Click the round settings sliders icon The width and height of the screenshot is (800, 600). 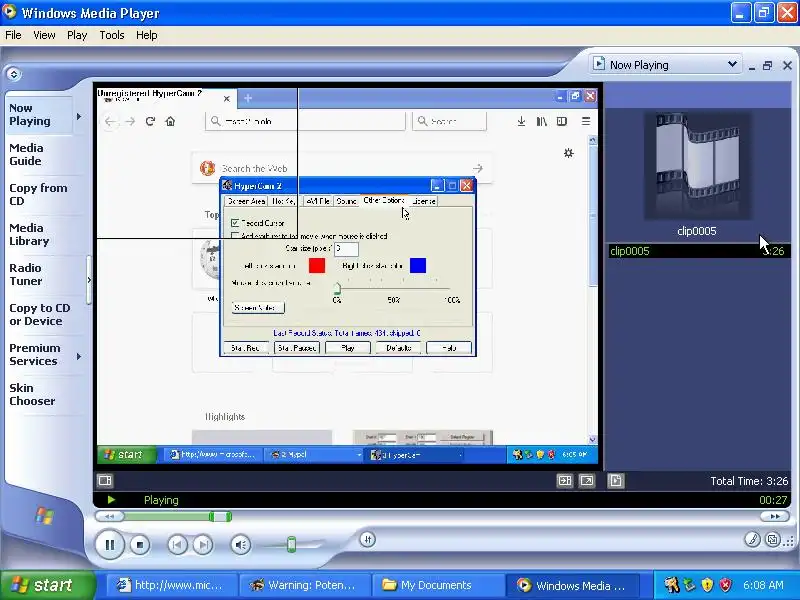tap(368, 539)
